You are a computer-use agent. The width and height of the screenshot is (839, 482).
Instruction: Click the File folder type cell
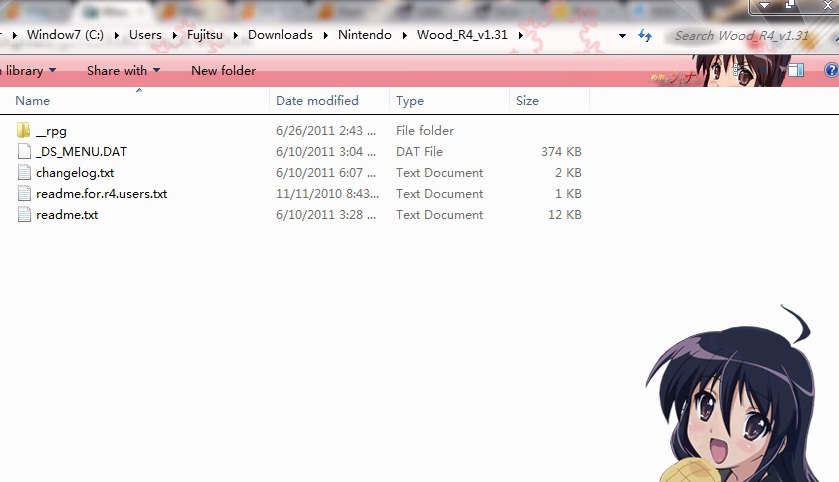(x=425, y=131)
